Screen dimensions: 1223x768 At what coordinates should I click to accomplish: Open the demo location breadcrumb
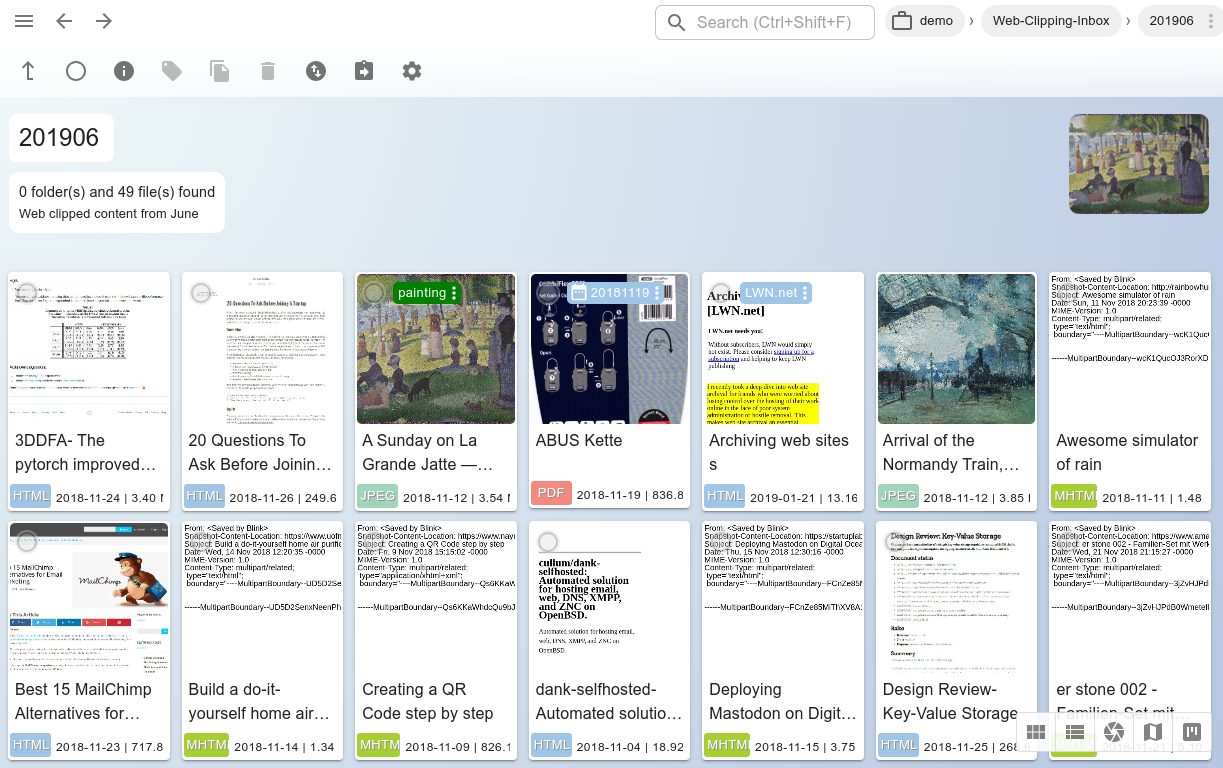924,21
